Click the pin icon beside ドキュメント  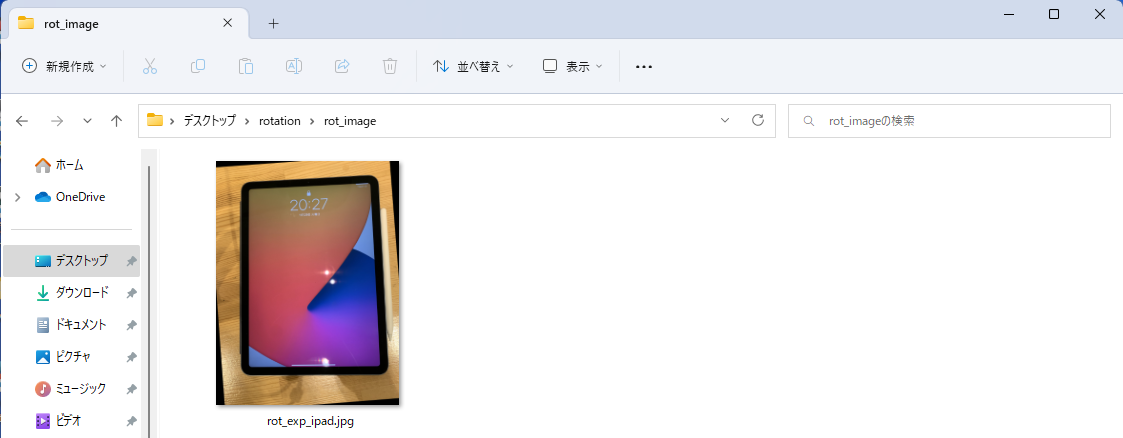131,326
